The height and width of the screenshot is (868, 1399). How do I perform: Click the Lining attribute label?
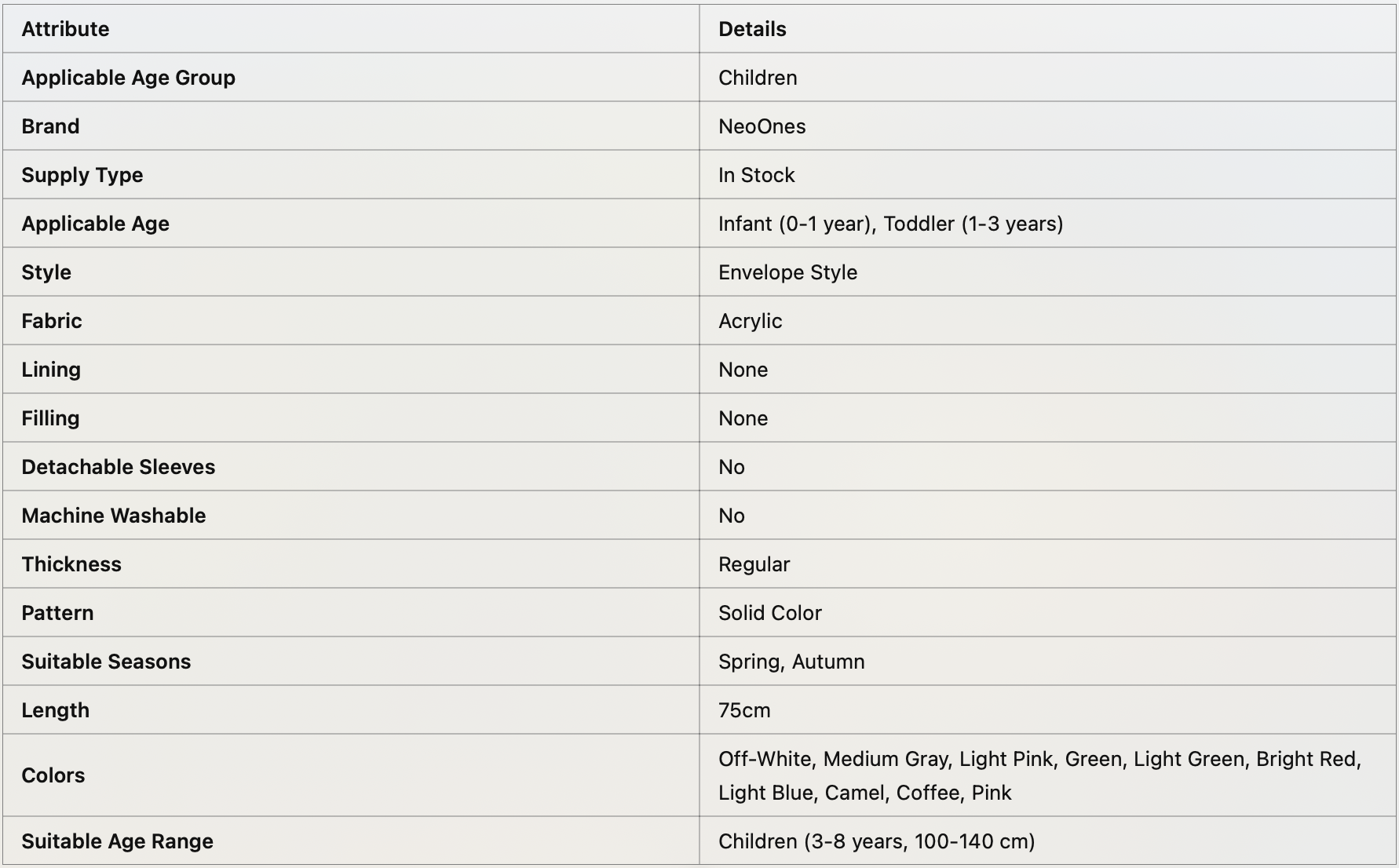pyautogui.click(x=51, y=370)
